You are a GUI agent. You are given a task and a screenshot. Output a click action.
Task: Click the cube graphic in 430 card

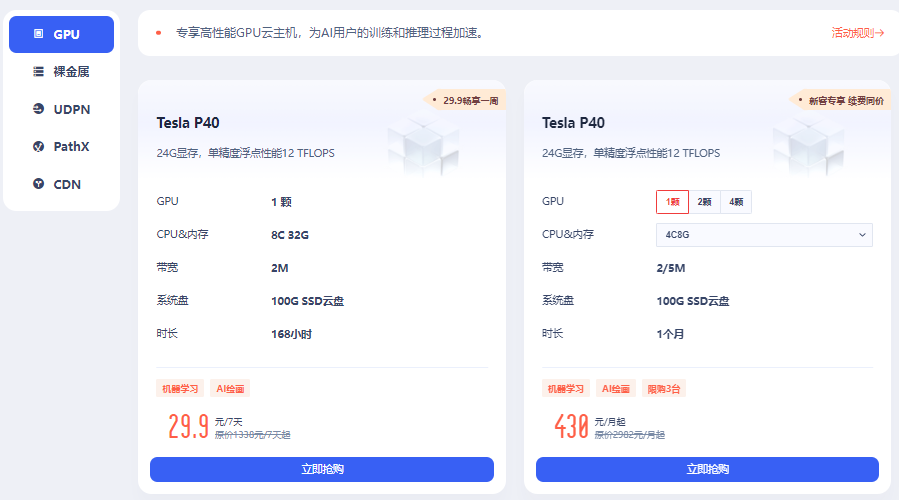coord(808,146)
